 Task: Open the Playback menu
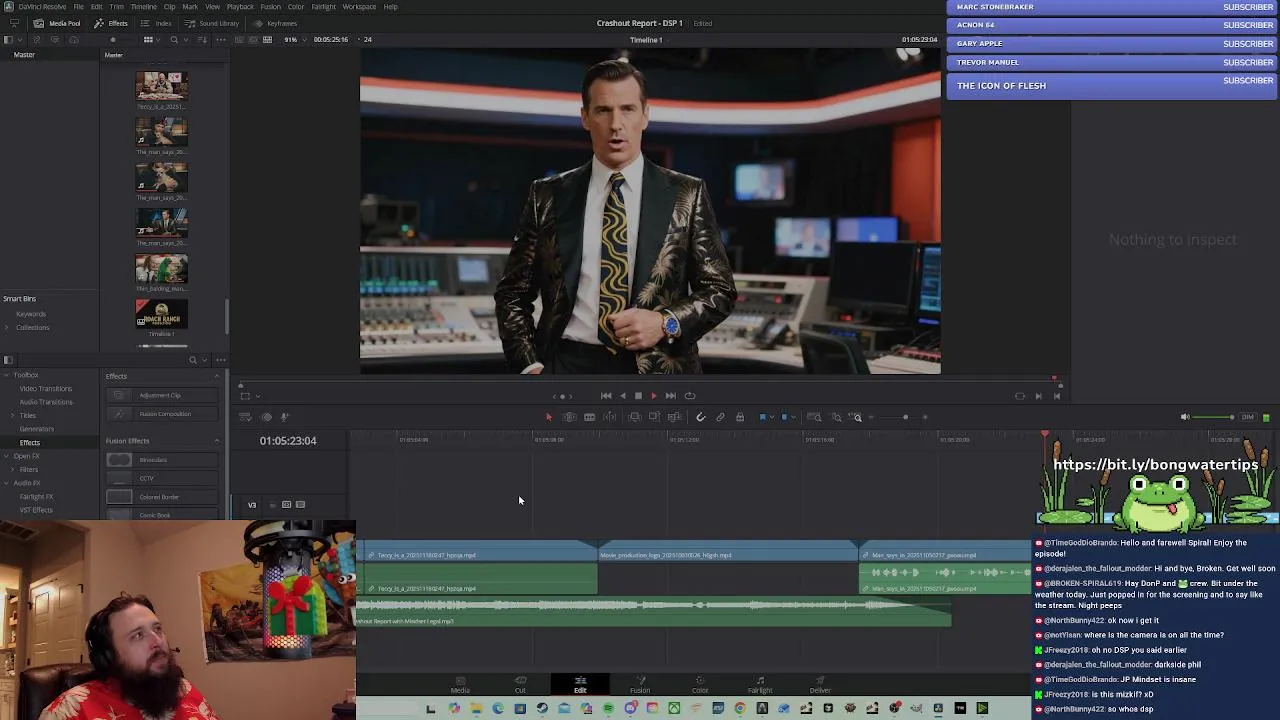click(240, 7)
